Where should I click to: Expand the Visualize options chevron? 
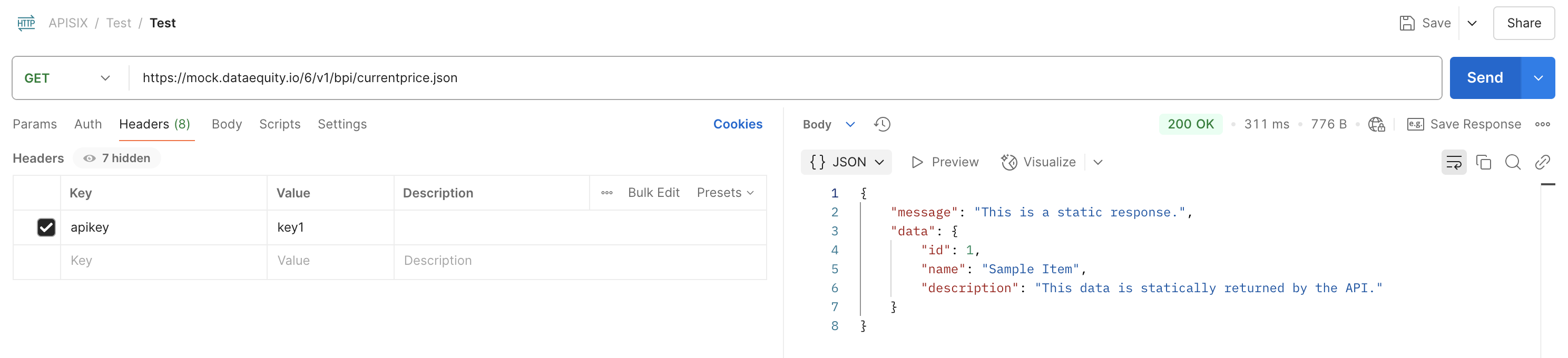click(1097, 162)
